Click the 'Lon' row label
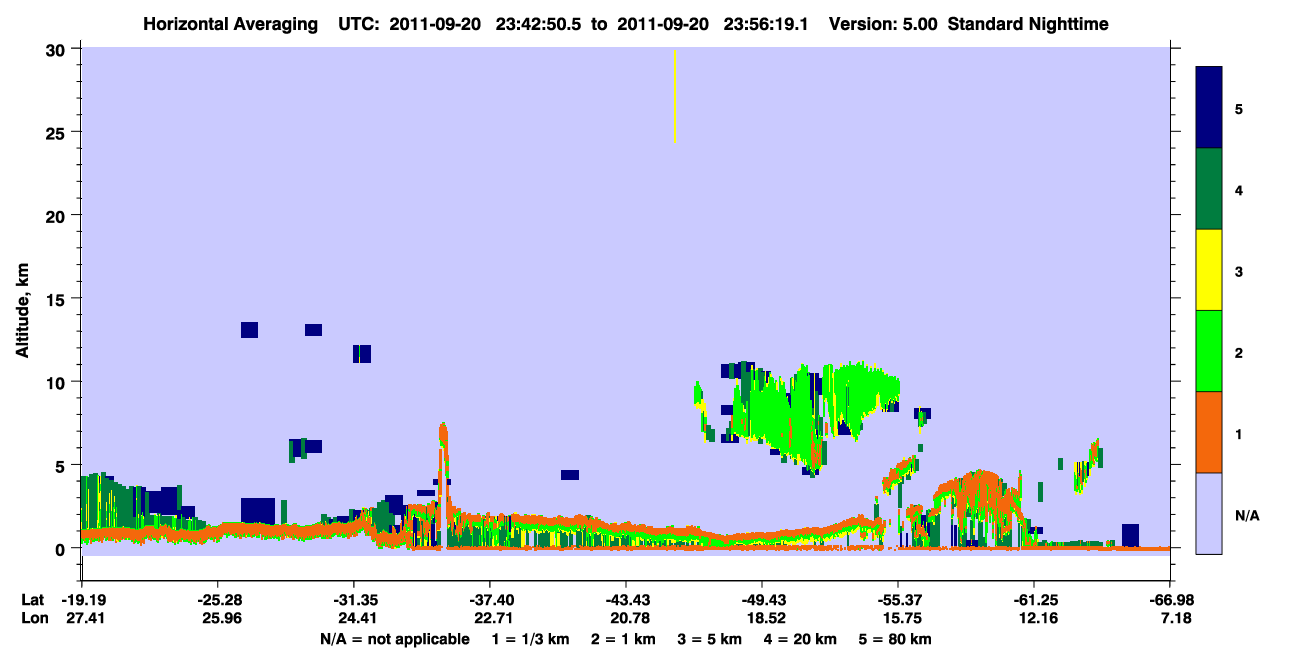Viewport: 1300px width, 667px height. [x=33, y=618]
